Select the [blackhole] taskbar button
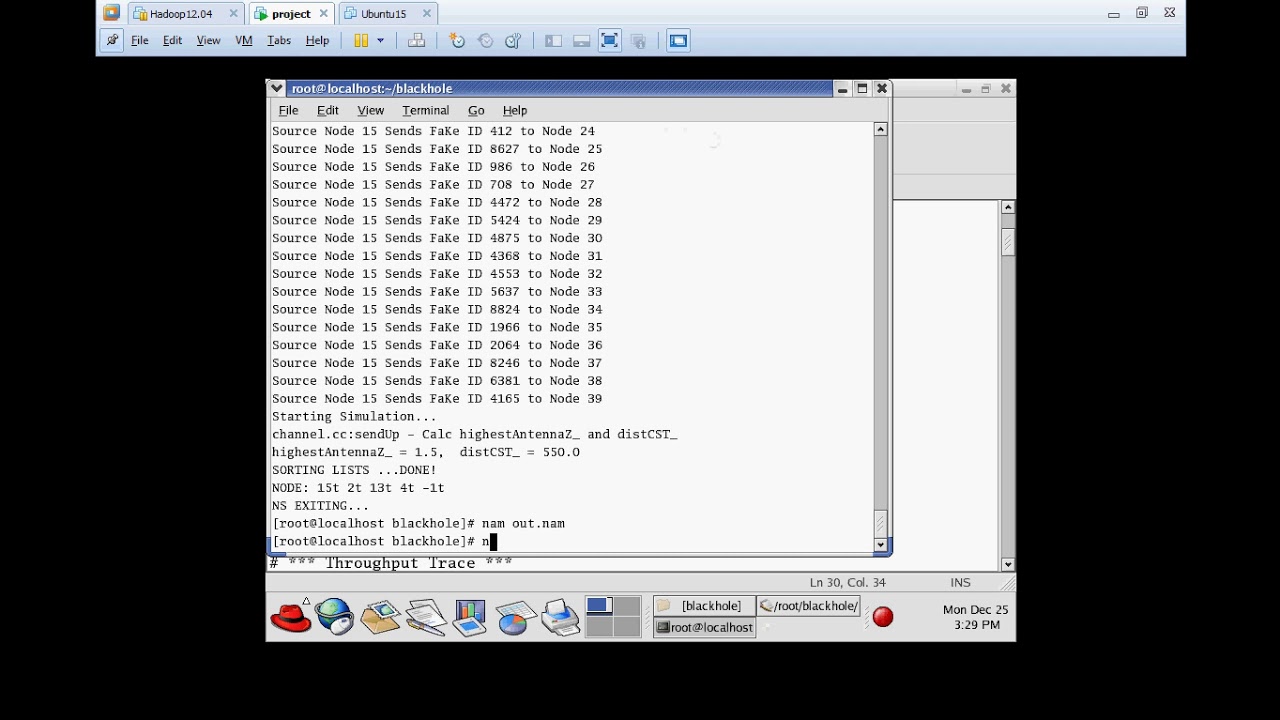This screenshot has height=720, width=1280. click(x=704, y=606)
